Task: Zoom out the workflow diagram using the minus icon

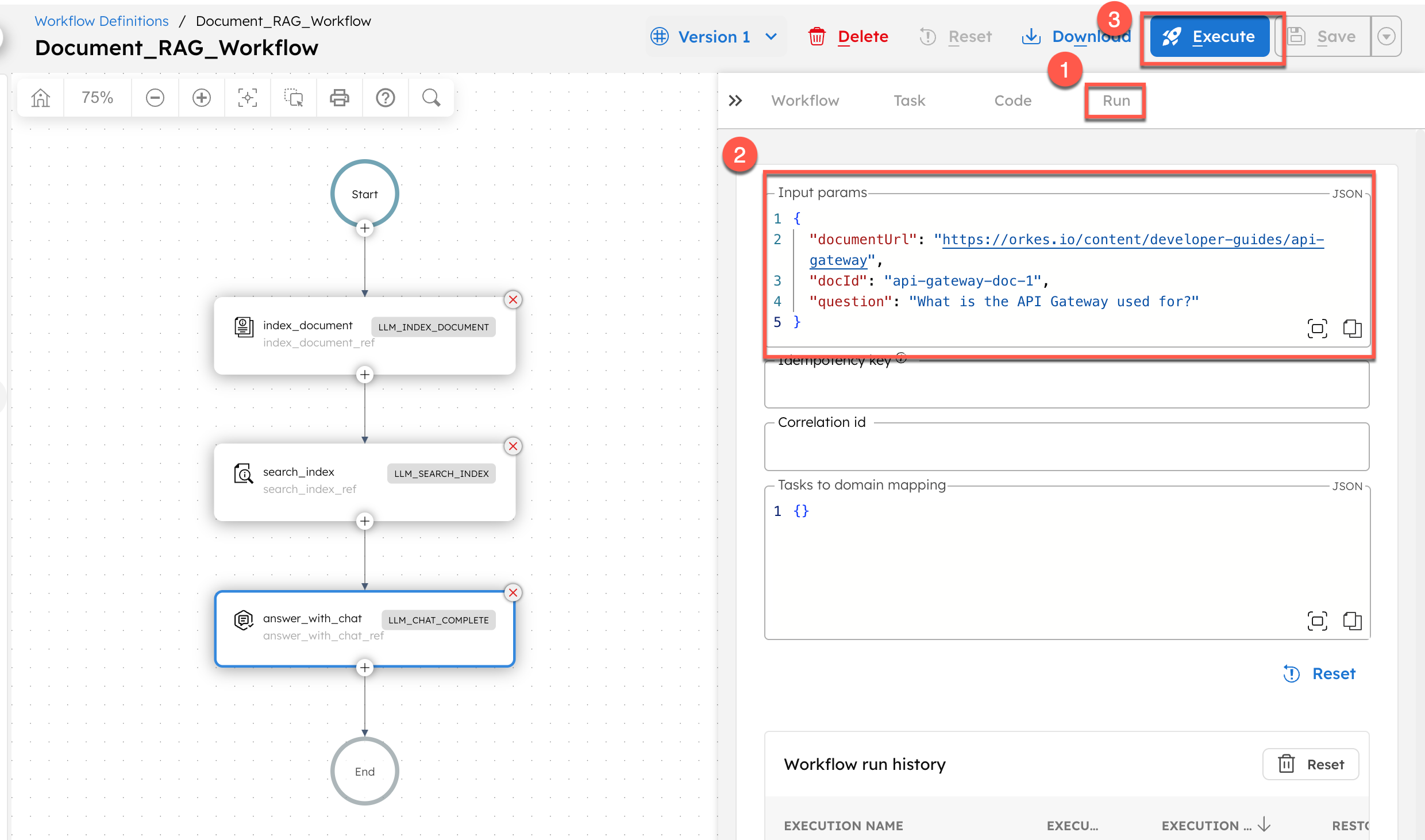Action: tap(155, 97)
